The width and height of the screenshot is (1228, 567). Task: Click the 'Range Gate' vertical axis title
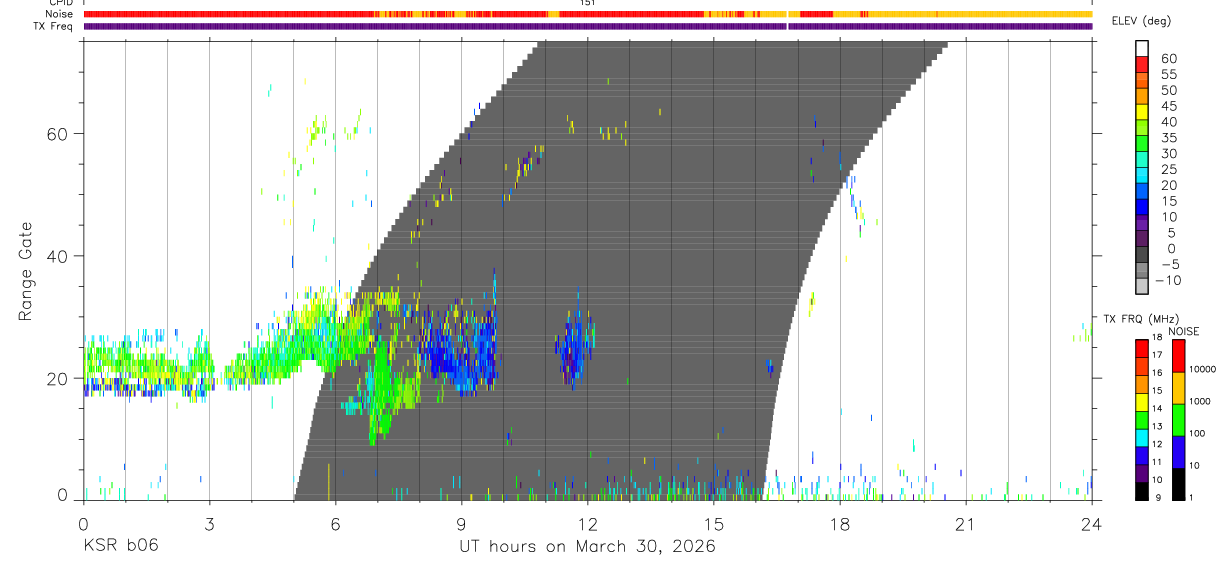tap(26, 271)
